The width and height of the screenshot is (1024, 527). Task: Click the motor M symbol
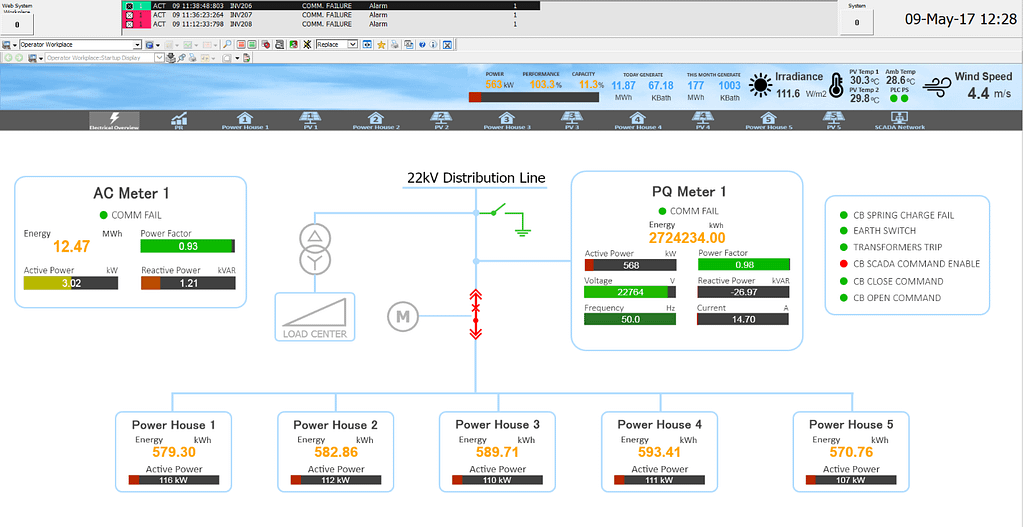point(403,316)
